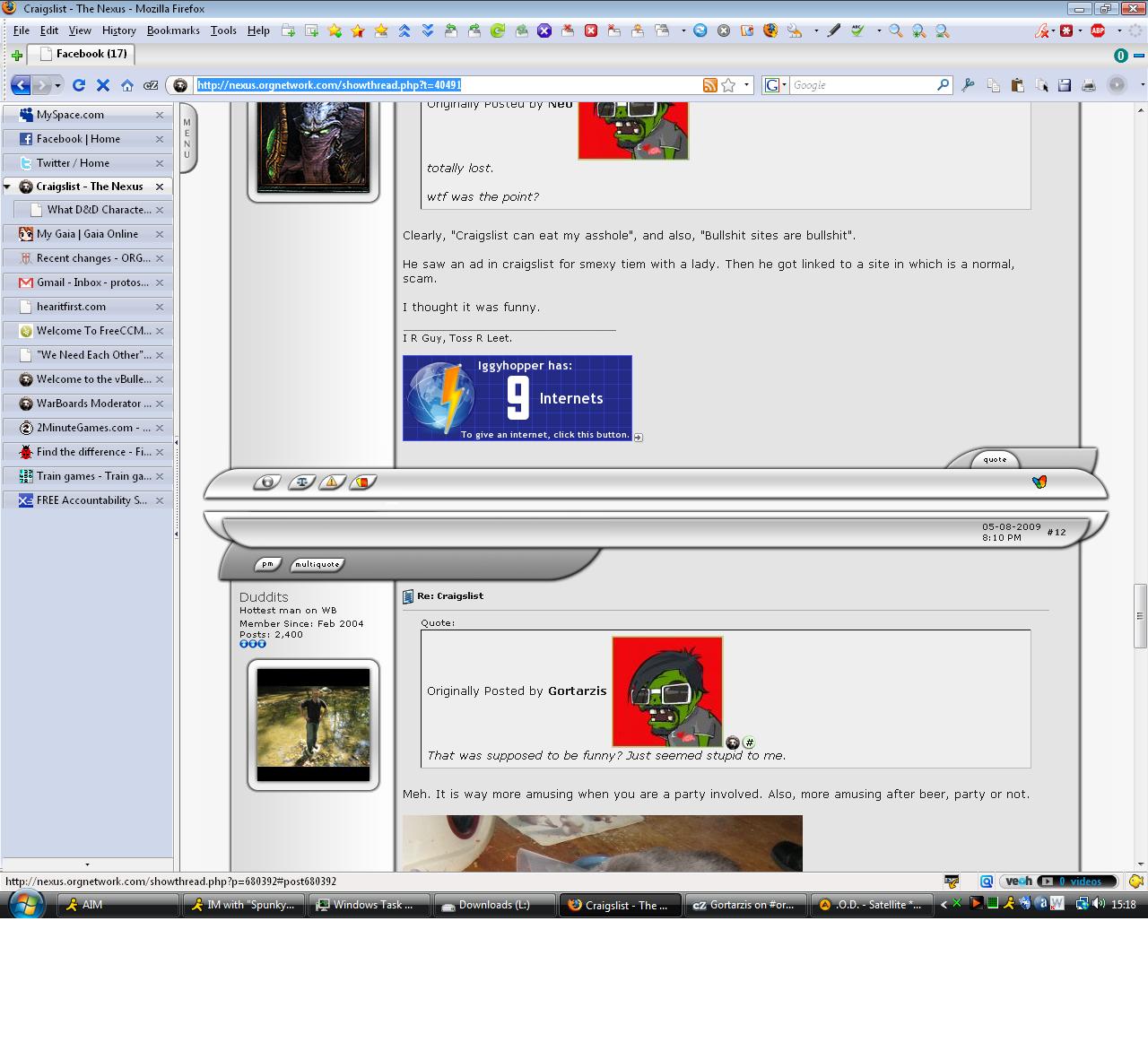Open the Downloads (L:) taskbar button

point(494,905)
